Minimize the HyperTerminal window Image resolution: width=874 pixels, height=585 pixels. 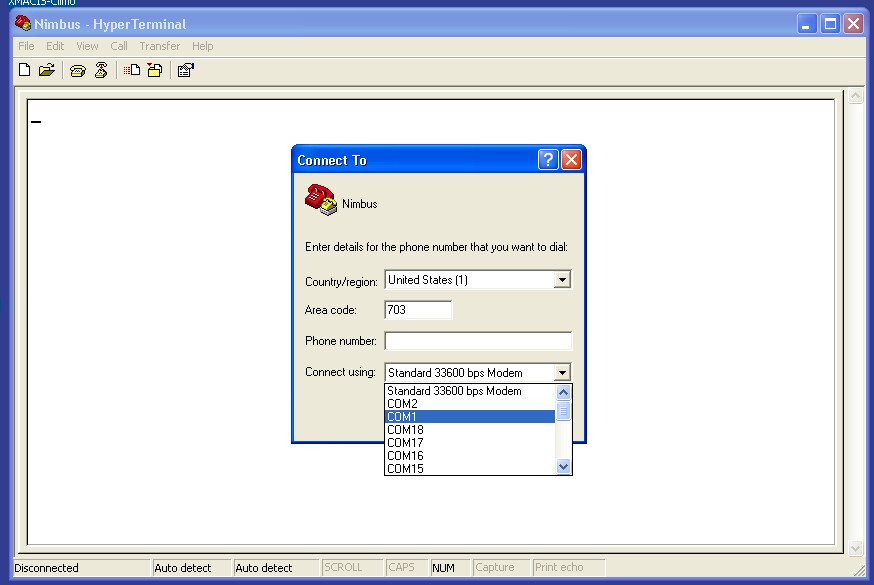(x=806, y=24)
